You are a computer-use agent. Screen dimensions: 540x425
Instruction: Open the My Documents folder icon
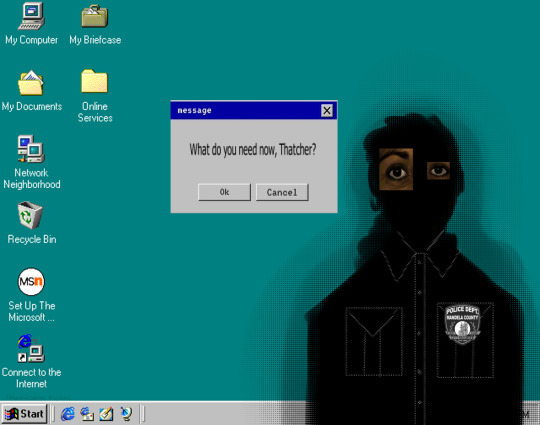coord(31,83)
